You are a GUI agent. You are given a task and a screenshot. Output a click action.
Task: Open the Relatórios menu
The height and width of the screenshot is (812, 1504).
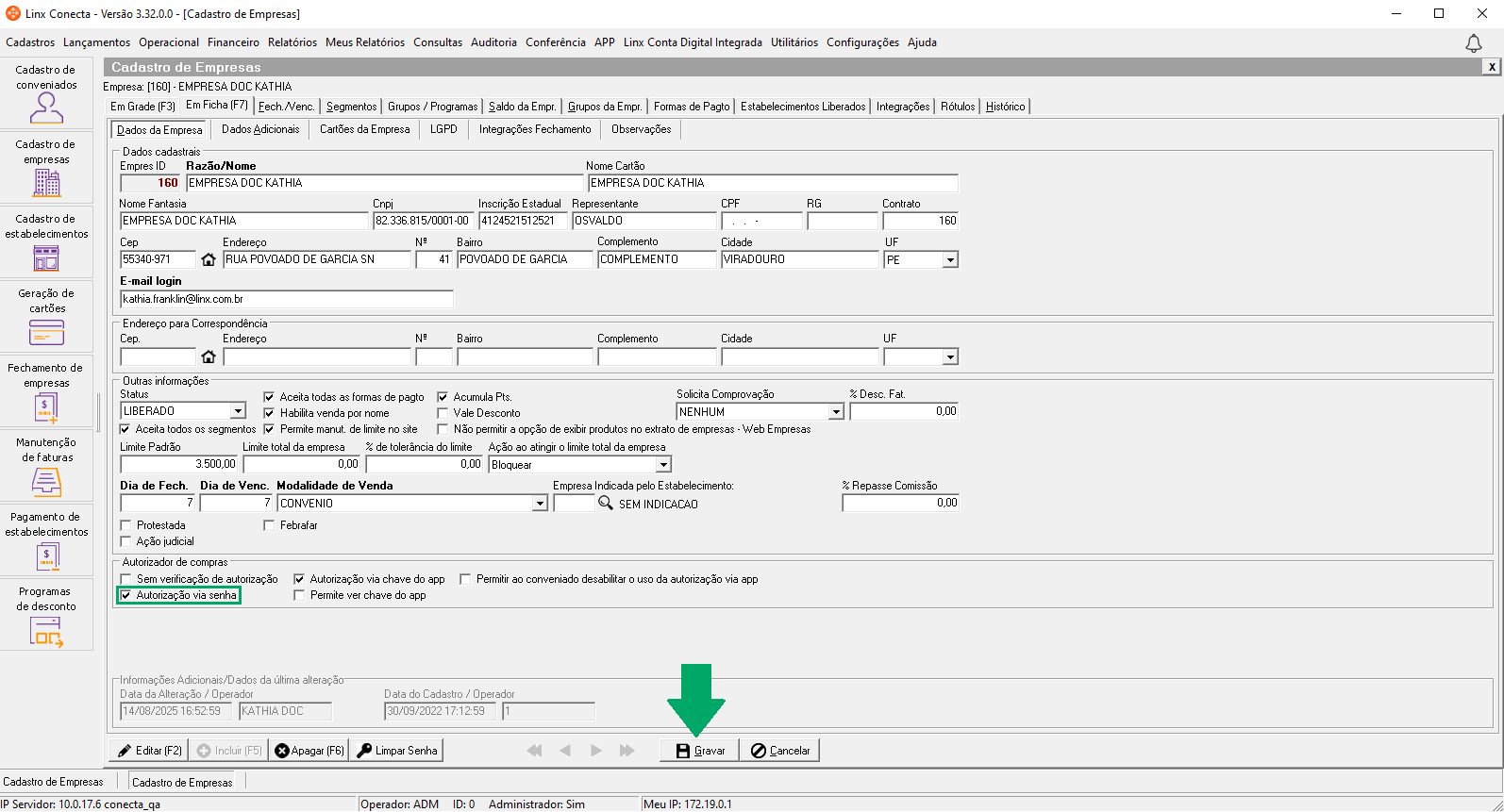tap(292, 42)
